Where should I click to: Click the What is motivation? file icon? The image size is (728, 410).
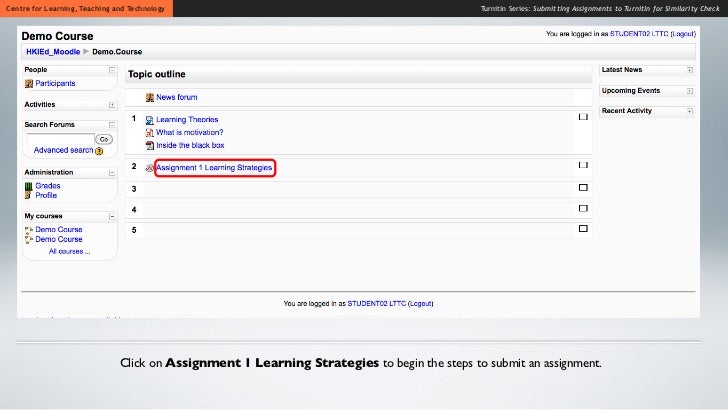point(150,133)
